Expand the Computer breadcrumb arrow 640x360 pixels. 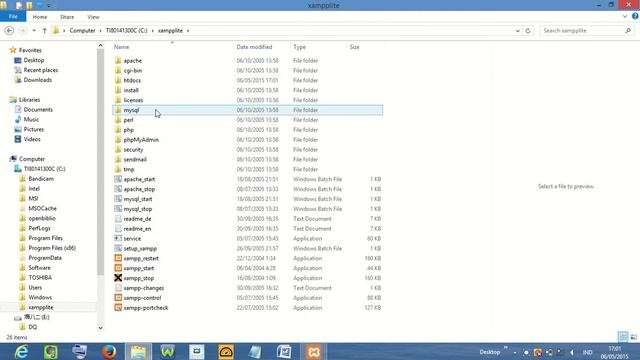pos(100,31)
